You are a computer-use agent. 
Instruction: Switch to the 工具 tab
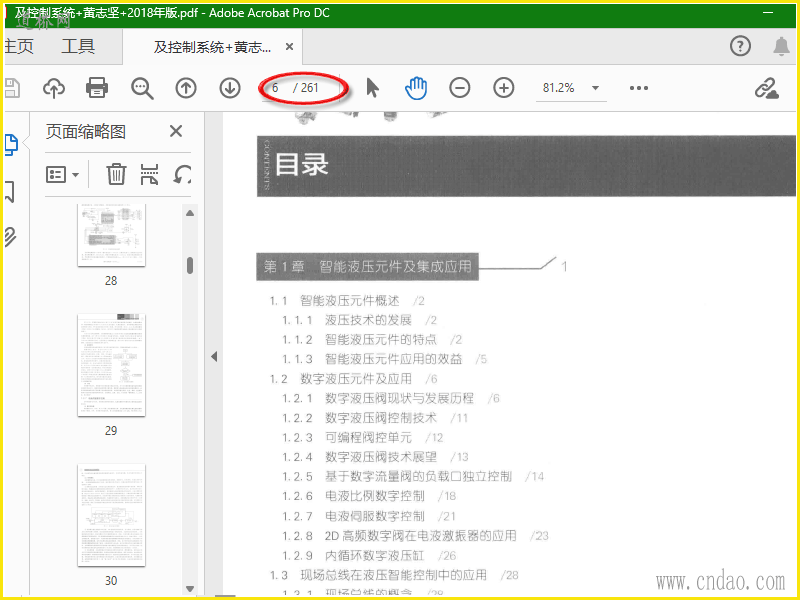[78, 46]
